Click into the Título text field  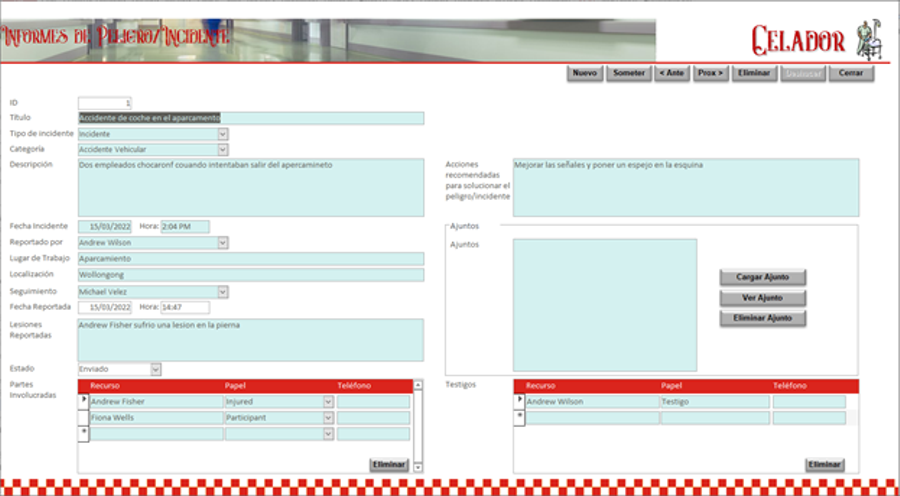pyautogui.click(x=250, y=118)
